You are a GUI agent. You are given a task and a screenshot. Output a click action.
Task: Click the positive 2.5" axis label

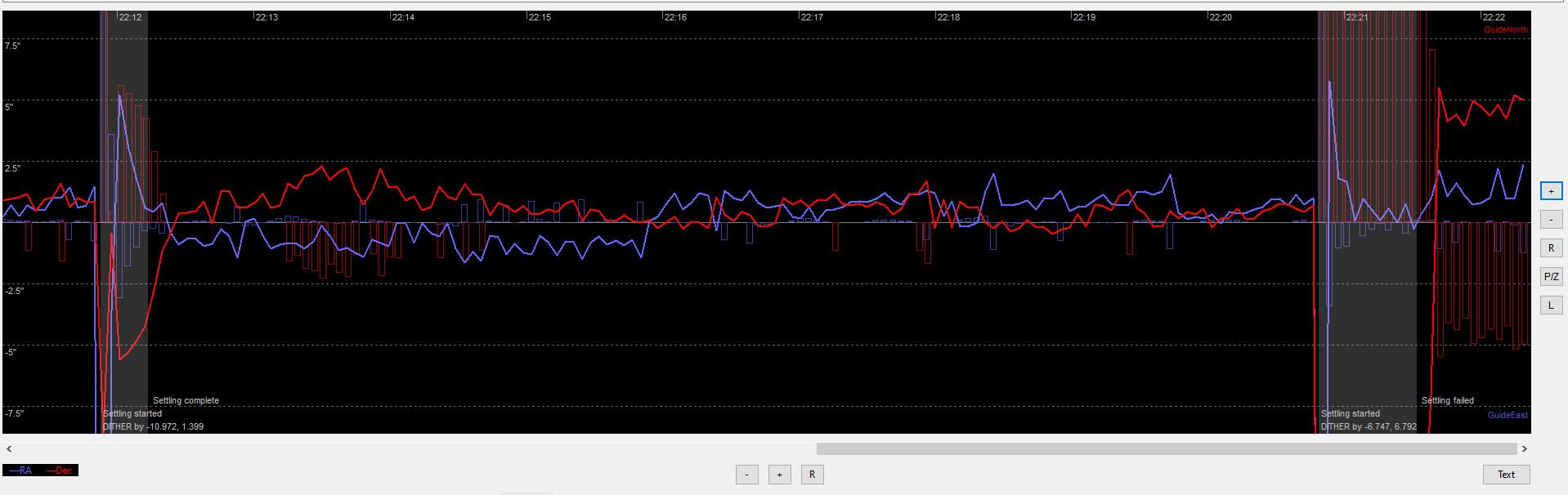click(x=12, y=169)
